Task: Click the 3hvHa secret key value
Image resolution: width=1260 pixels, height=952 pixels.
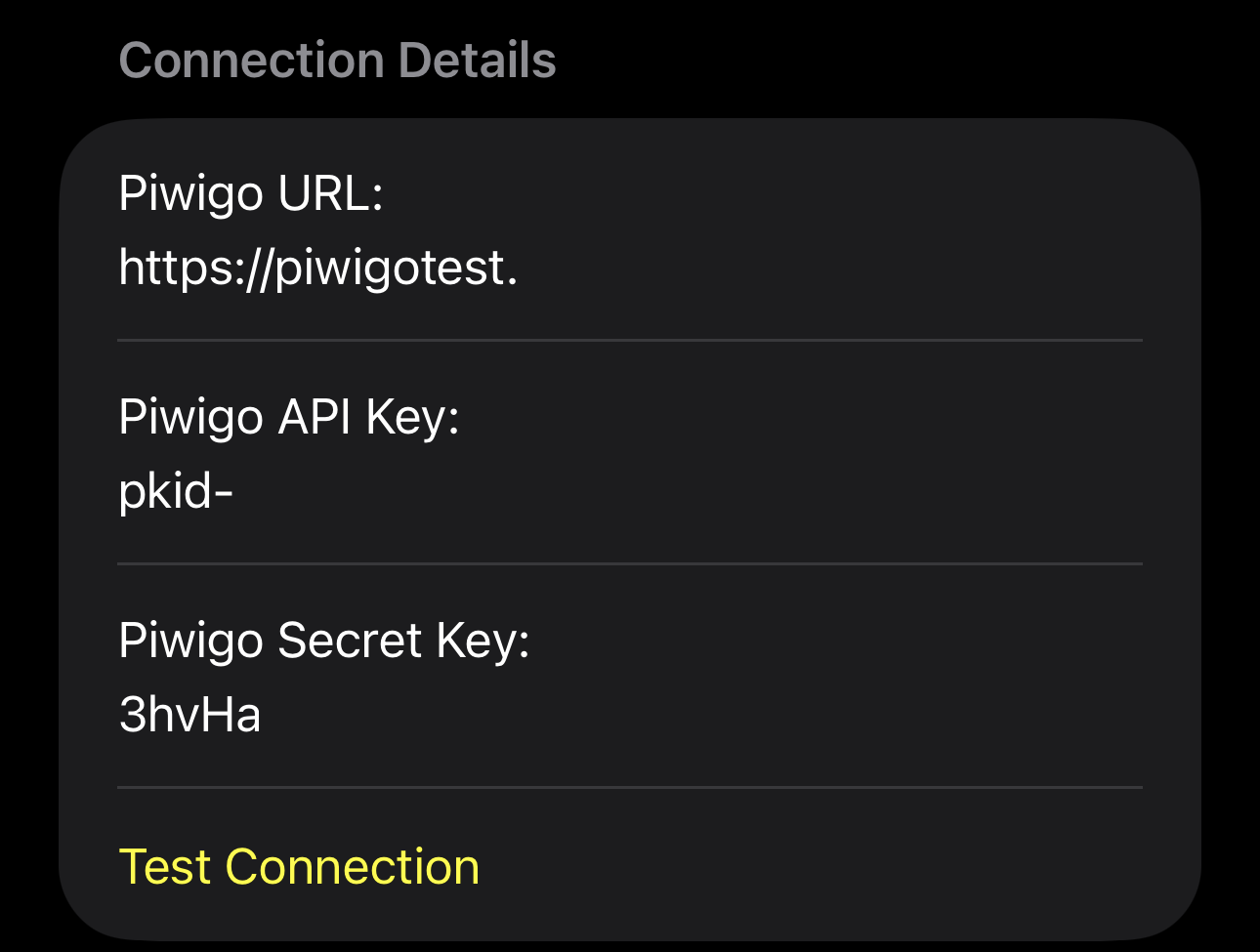Action: click(189, 715)
